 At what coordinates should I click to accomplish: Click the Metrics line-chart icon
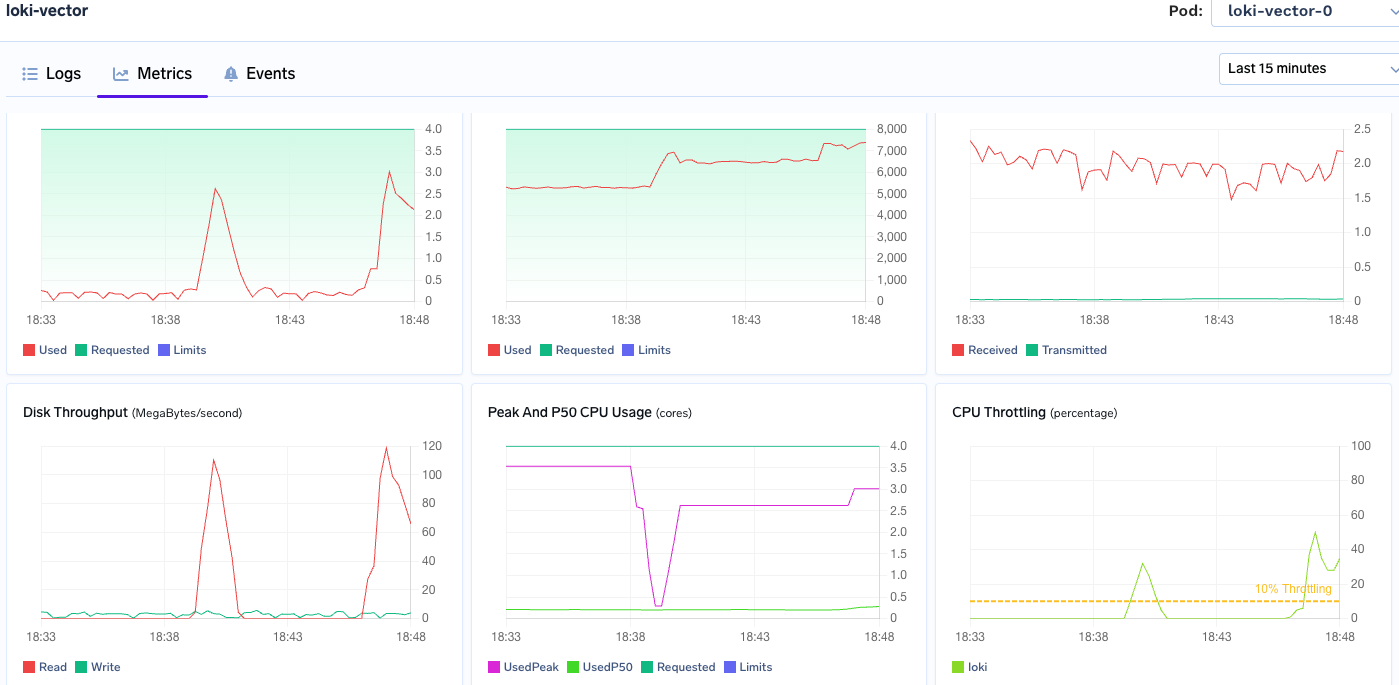point(120,73)
